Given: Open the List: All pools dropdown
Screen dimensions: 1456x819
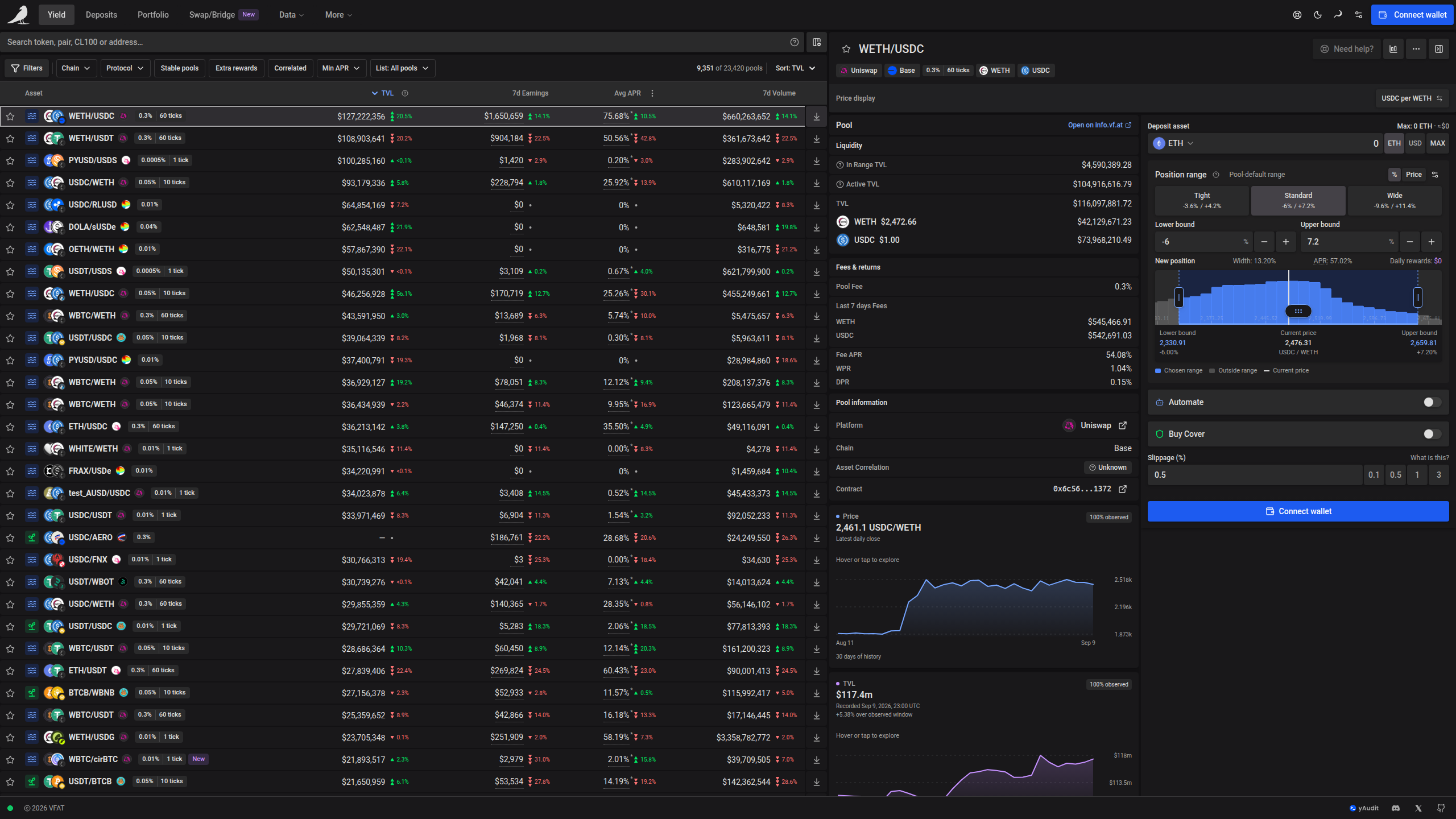Looking at the screenshot, I should click(x=403, y=68).
